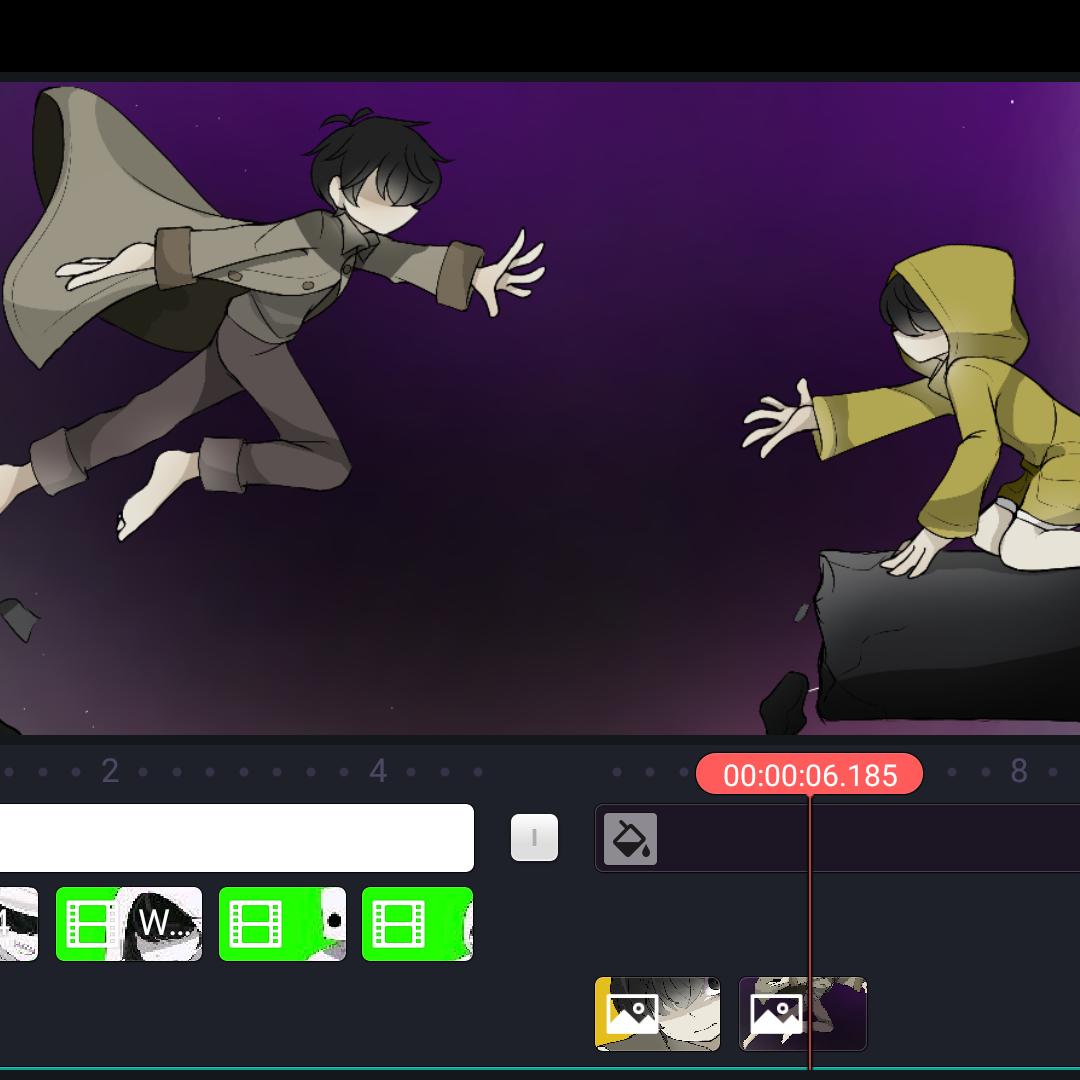1080x1080 pixels.
Task: Tap the picture icon on the purple image layer
Action: tap(777, 1013)
